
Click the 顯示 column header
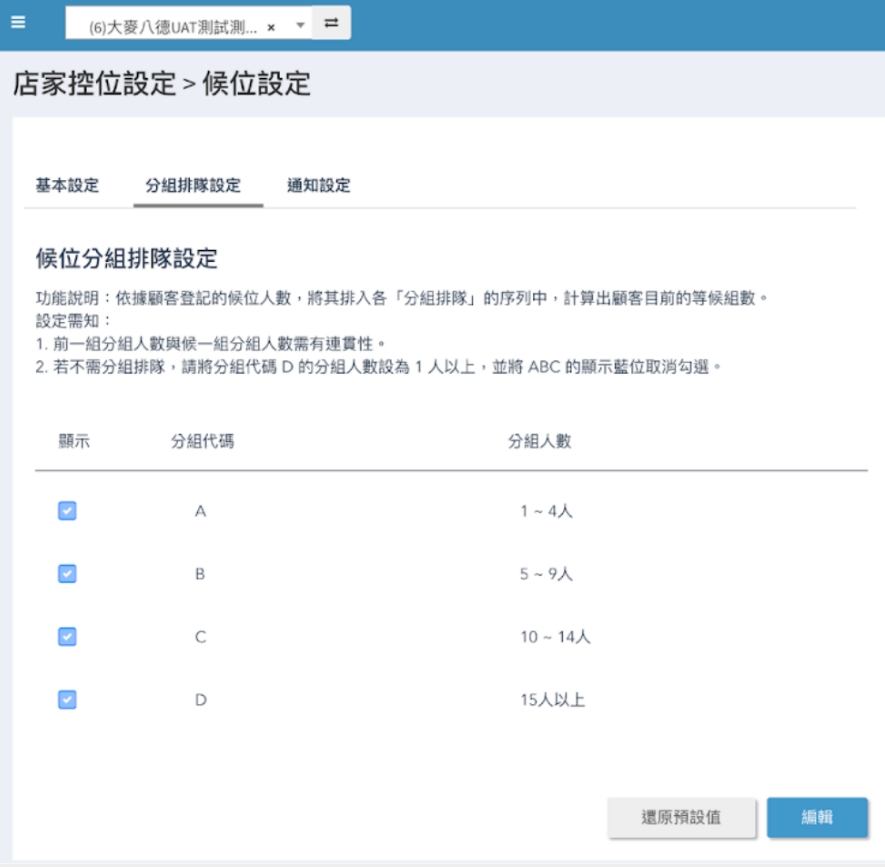74,441
